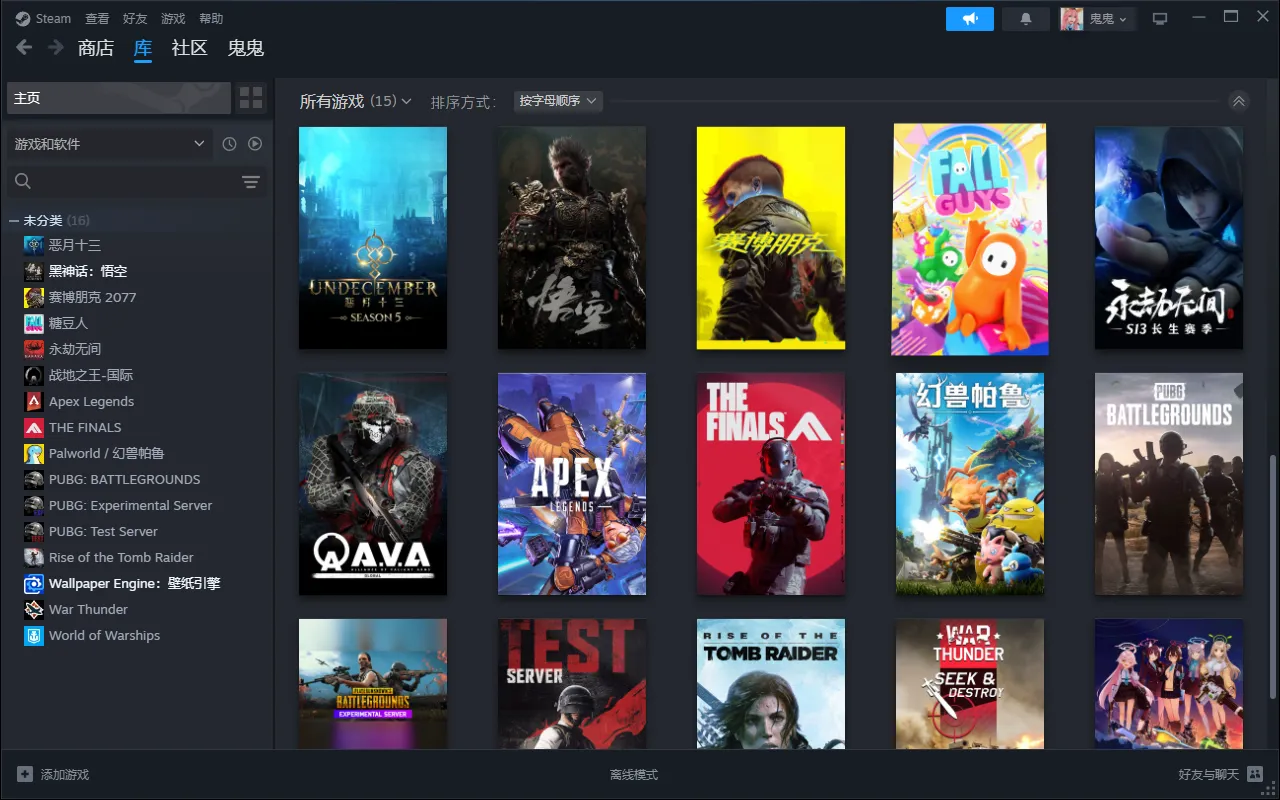Open advanced filter options icon

[x=250, y=182]
